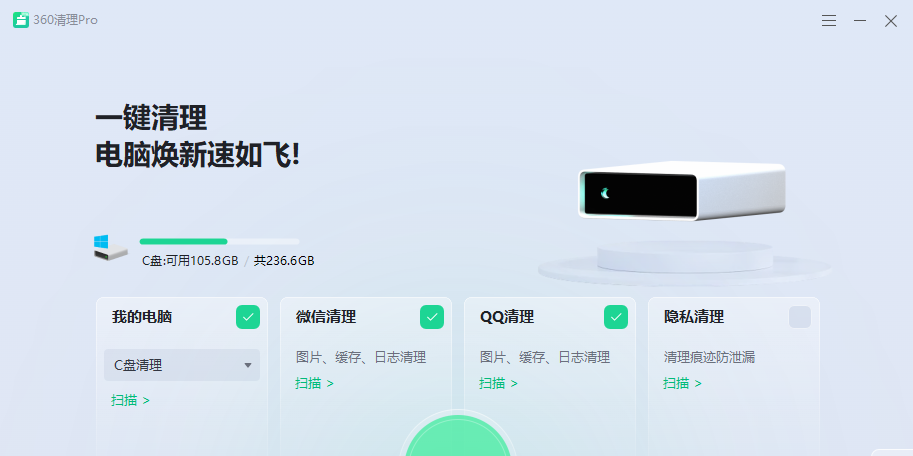Click the C盘 available space text
The width and height of the screenshot is (913, 456).
pos(190,261)
